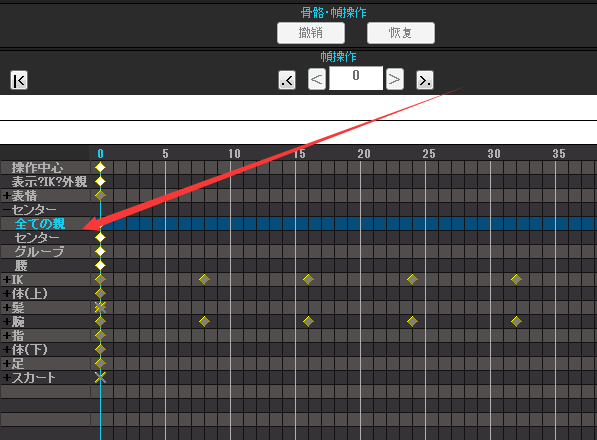This screenshot has height=440, width=597.
Task: Jump to first frame with |< button
Action: coord(19,80)
